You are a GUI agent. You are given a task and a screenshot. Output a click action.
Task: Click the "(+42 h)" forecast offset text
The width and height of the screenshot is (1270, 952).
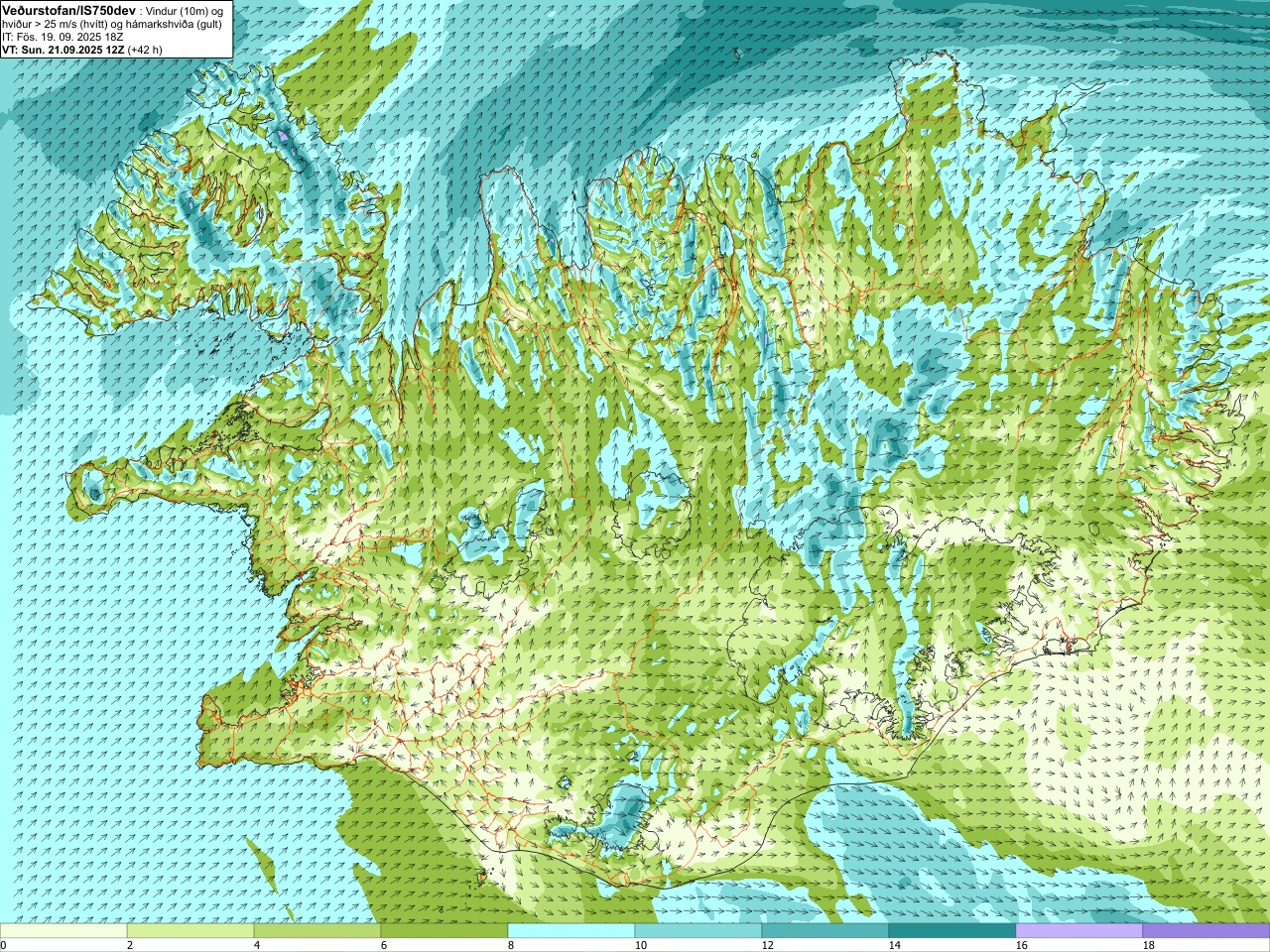pyautogui.click(x=145, y=50)
